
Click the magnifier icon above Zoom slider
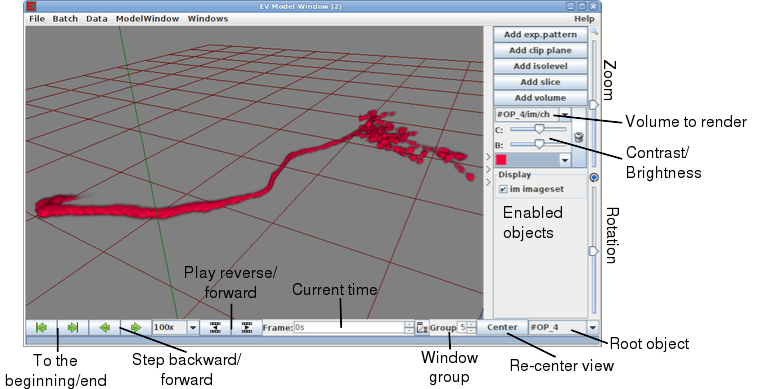[x=593, y=31]
